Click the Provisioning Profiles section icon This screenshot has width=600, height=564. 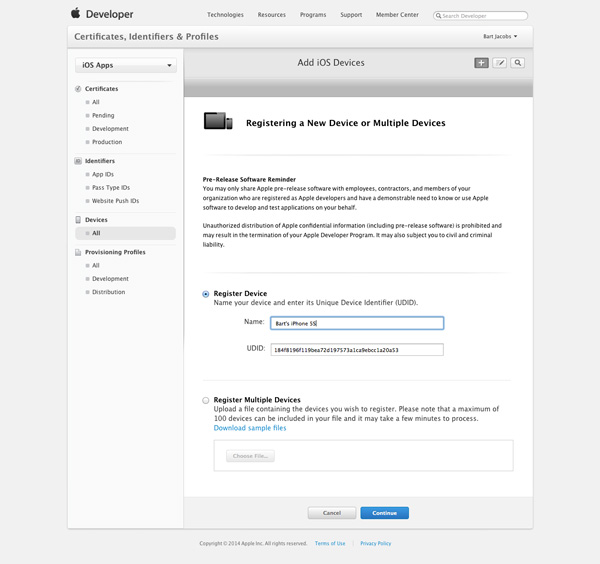click(78, 252)
